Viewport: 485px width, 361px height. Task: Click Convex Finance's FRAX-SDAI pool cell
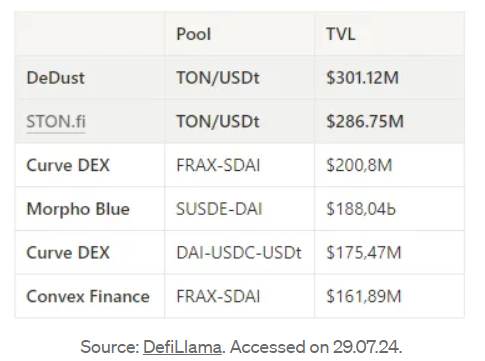pos(218,296)
